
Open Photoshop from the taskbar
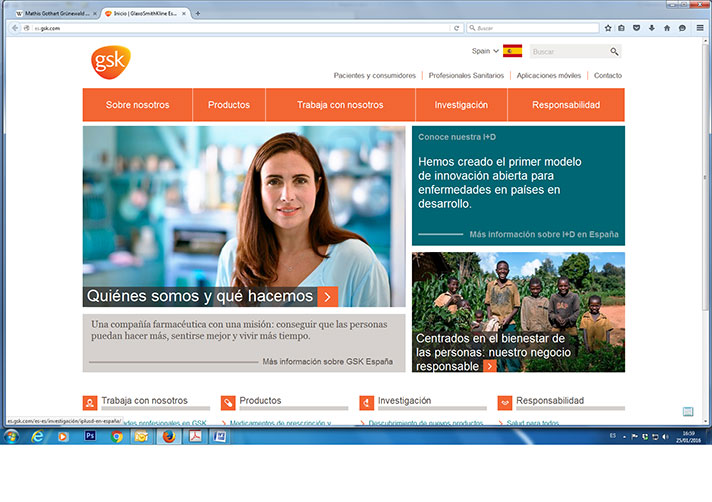90,436
